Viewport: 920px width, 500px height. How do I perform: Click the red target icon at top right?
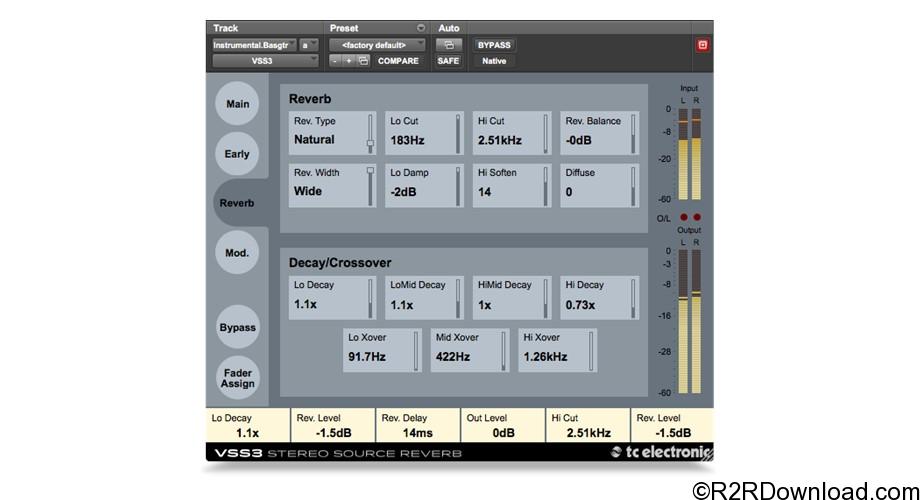702,45
